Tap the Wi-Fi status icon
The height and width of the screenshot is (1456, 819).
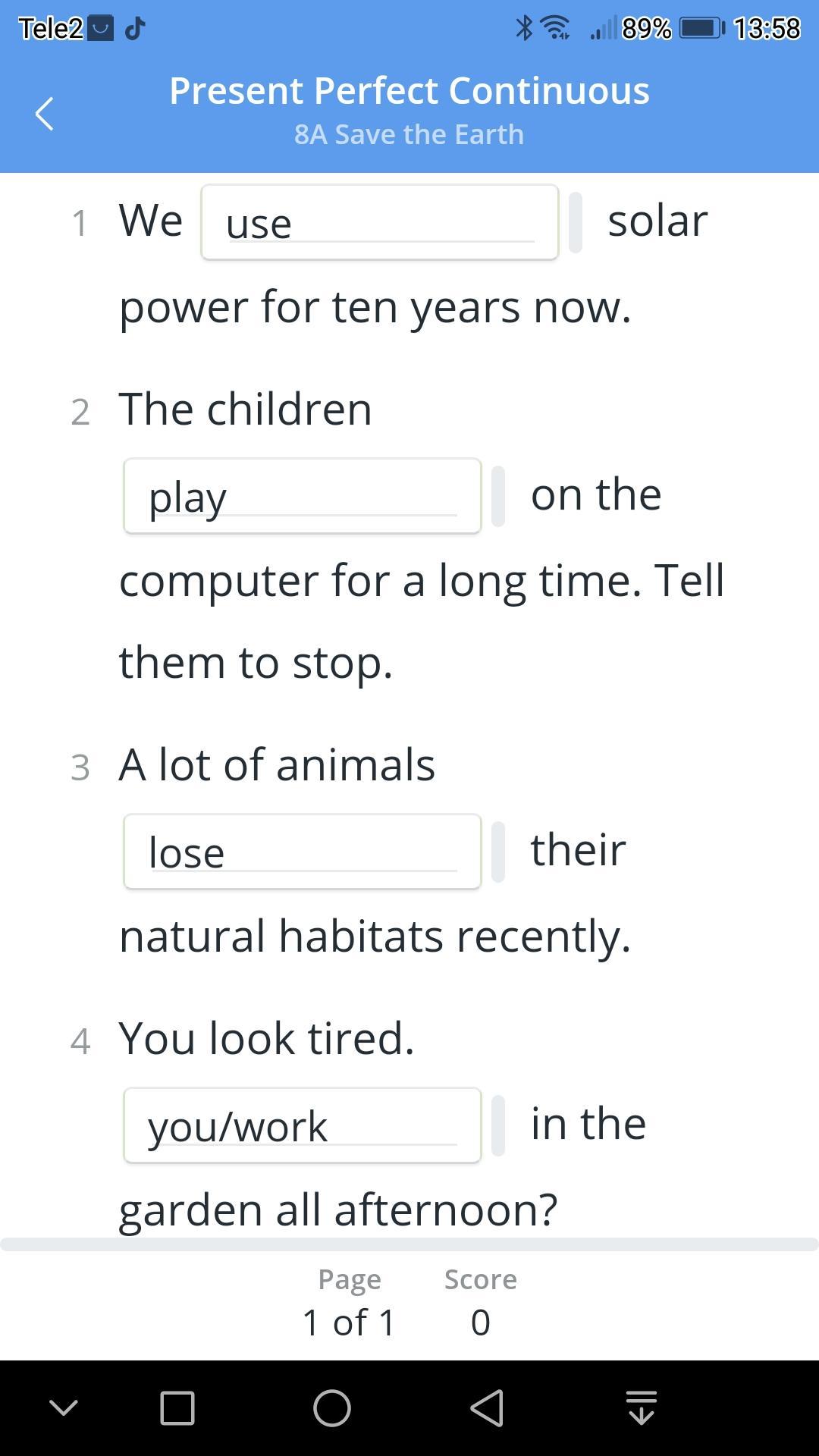tap(557, 29)
